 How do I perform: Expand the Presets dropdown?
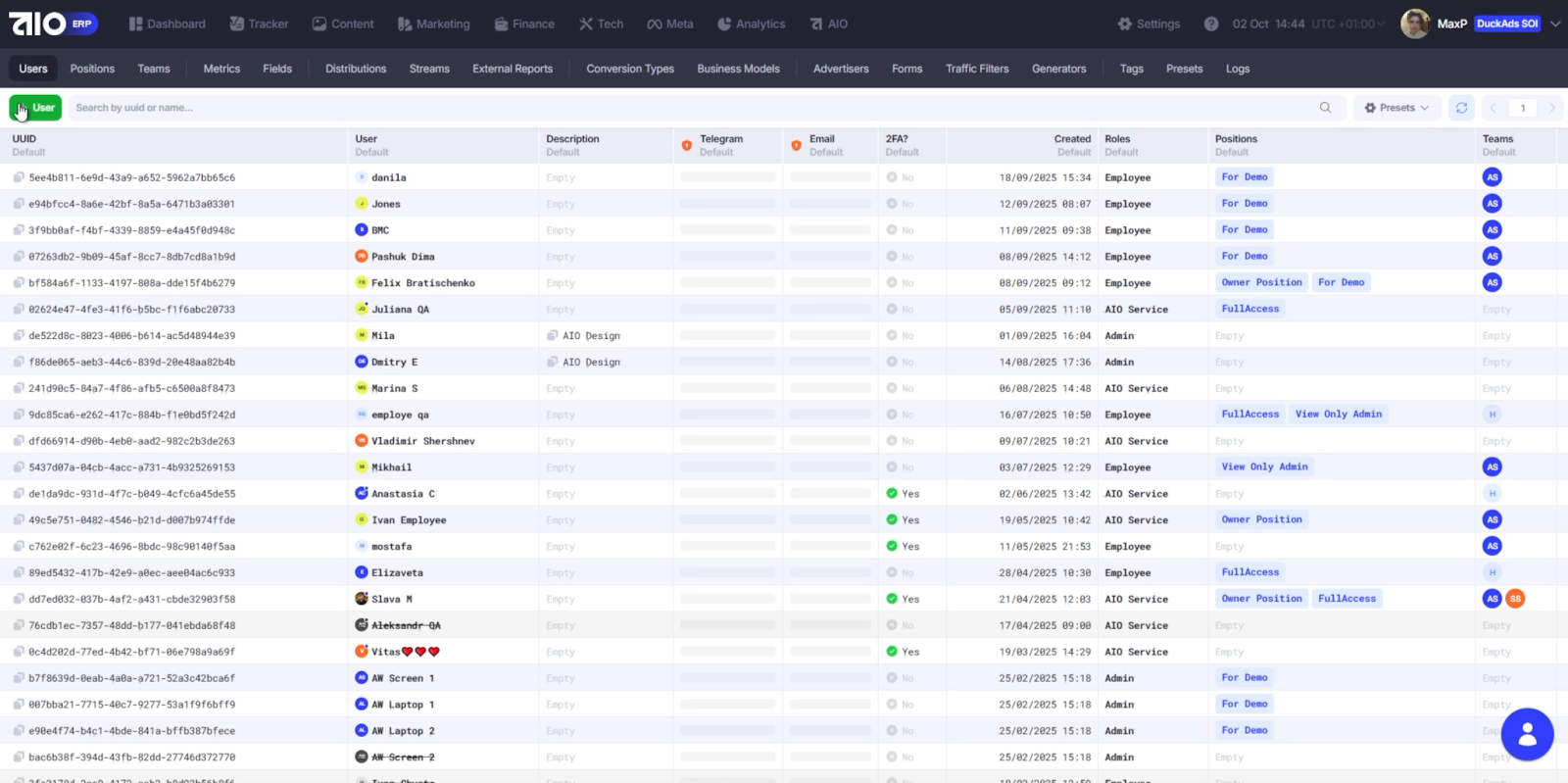coord(1396,108)
